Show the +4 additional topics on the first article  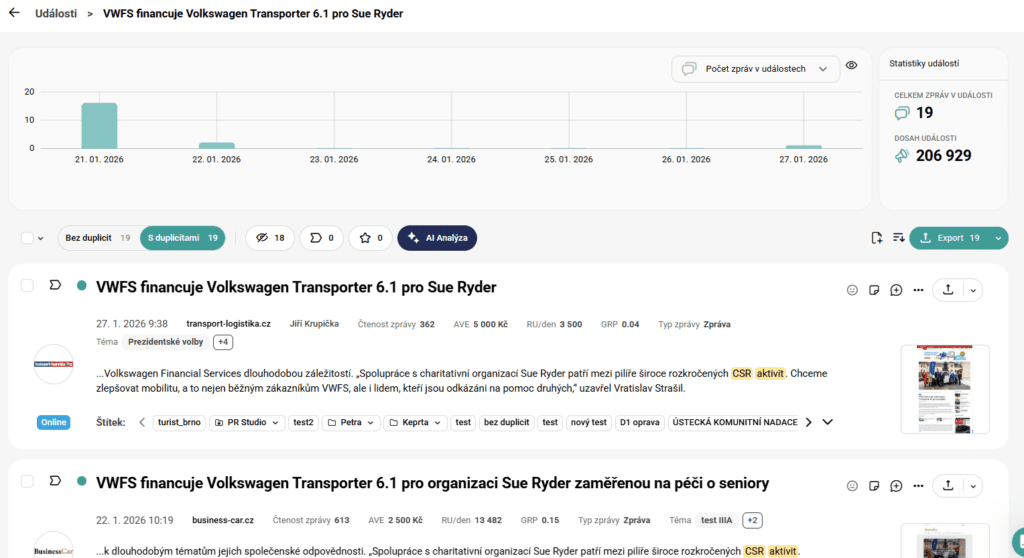click(223, 342)
